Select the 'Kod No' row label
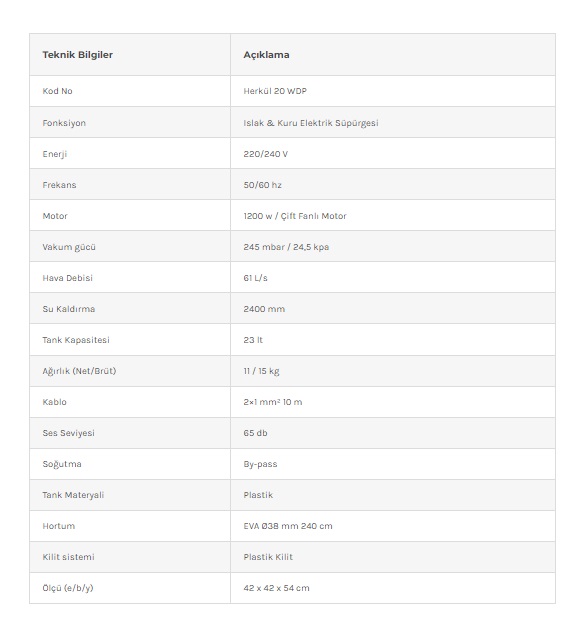 tap(57, 91)
